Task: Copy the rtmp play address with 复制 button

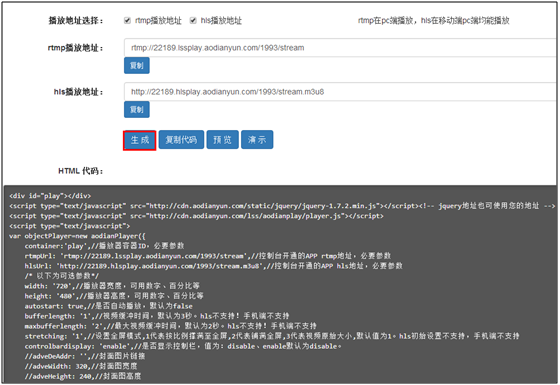Action: [137, 65]
